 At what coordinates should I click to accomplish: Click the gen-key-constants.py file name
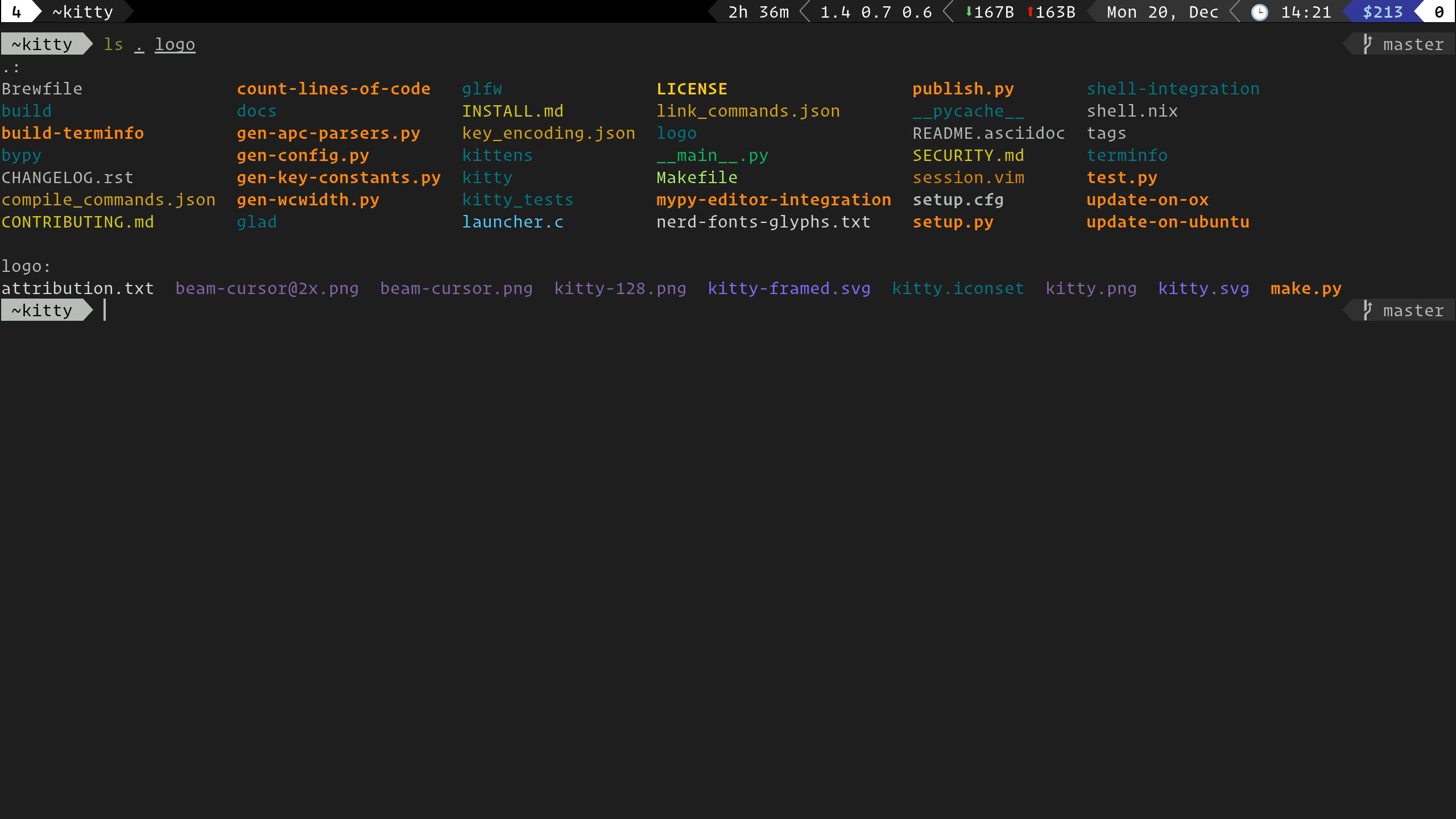[338, 177]
